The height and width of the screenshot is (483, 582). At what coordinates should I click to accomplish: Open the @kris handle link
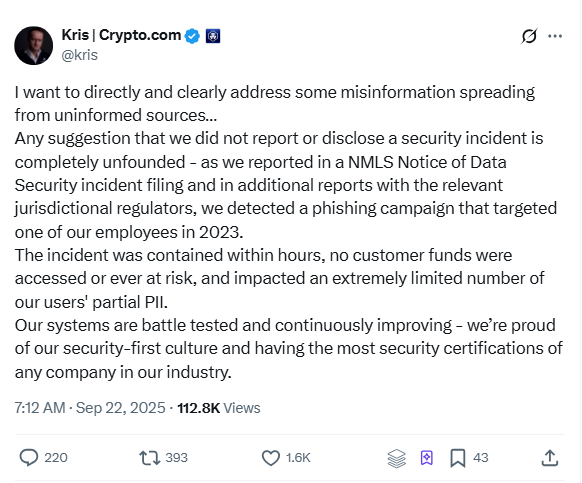click(x=79, y=55)
